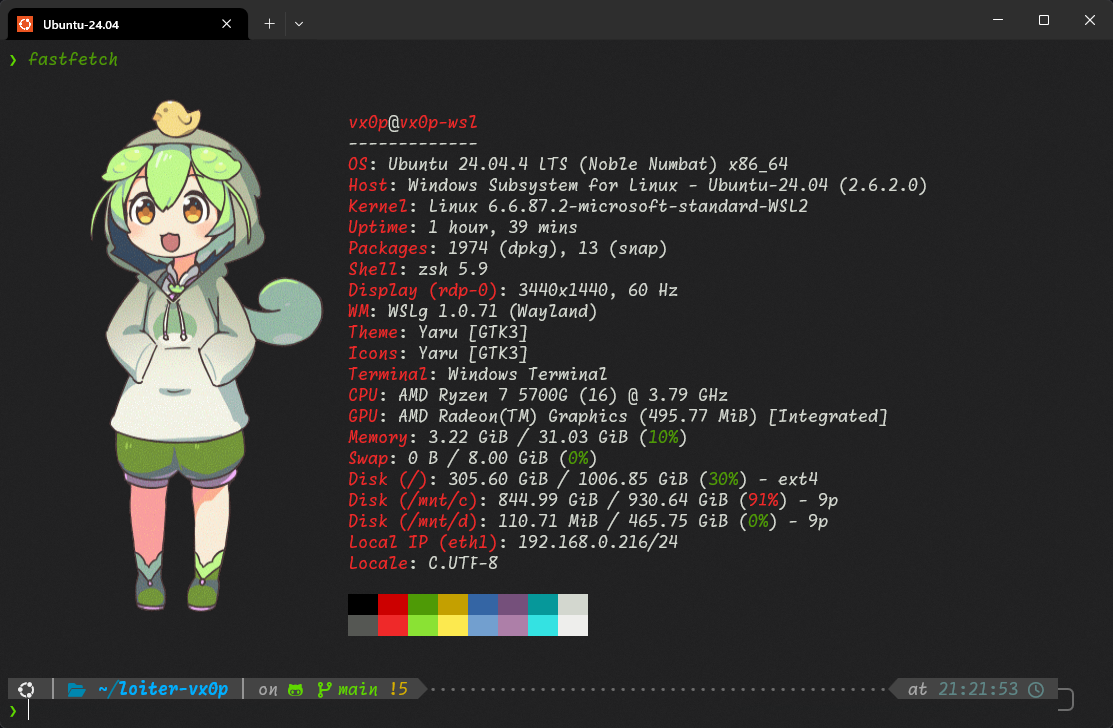Close the Ubuntu-24.04 tab

pos(226,24)
